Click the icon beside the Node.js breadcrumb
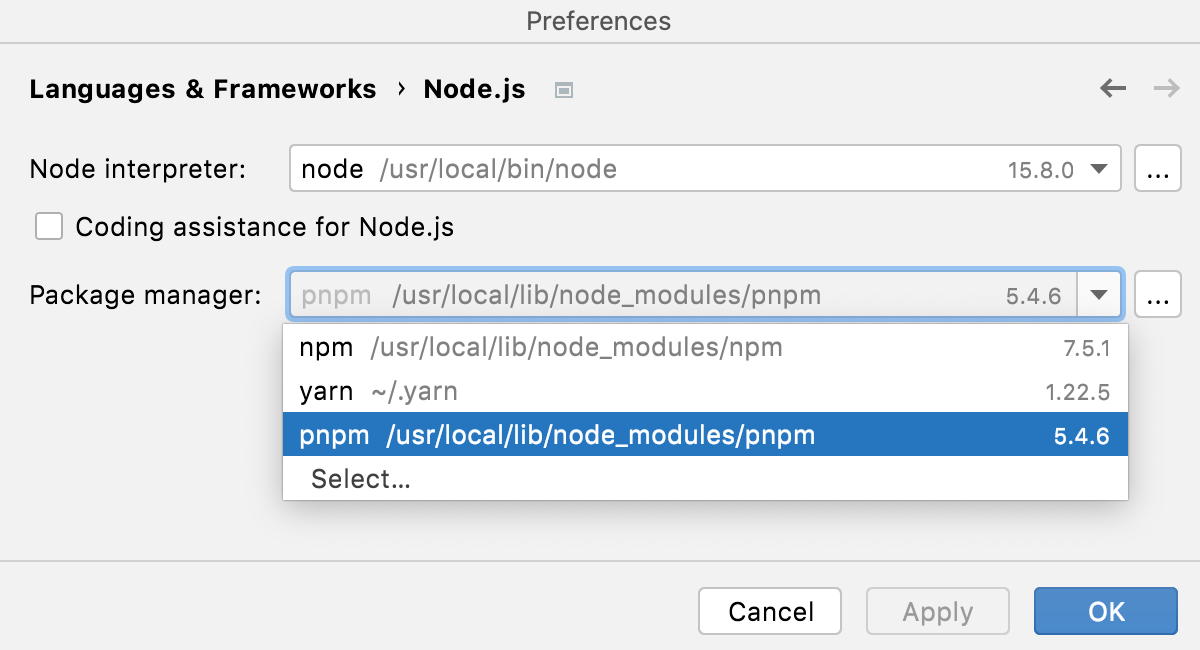The width and height of the screenshot is (1200, 650). tap(562, 89)
